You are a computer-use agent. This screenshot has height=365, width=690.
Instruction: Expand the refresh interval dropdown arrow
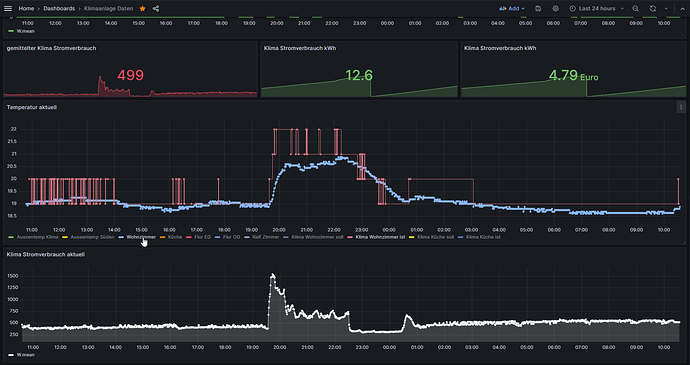point(666,8)
